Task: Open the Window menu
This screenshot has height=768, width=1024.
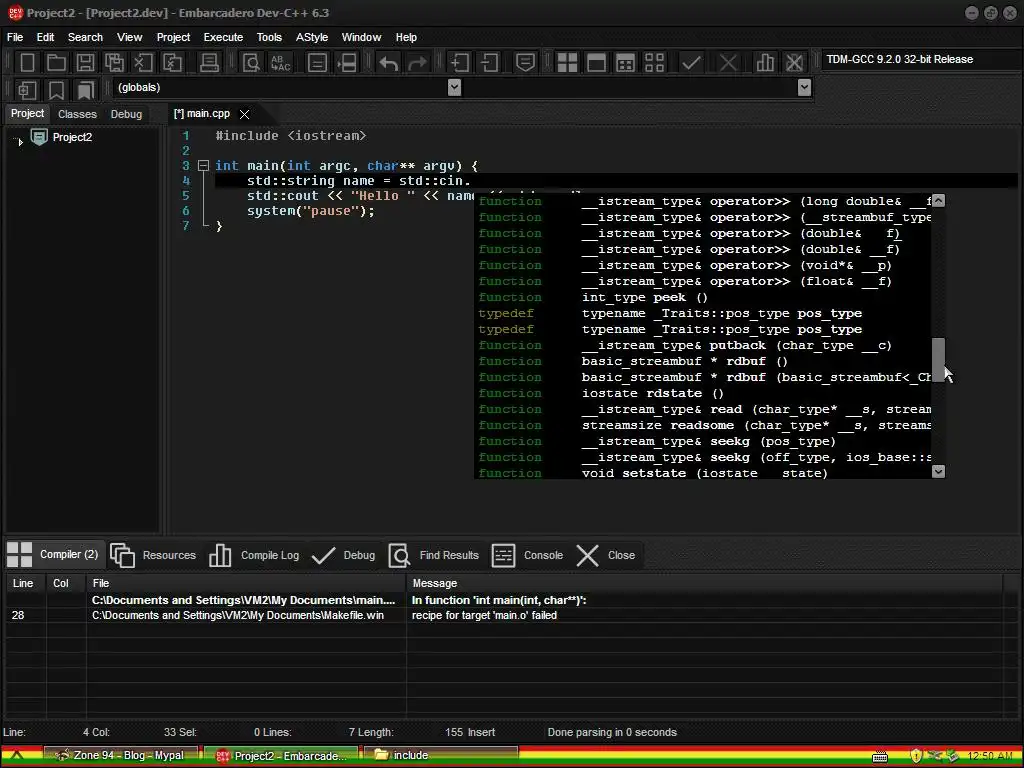Action: [x=361, y=37]
